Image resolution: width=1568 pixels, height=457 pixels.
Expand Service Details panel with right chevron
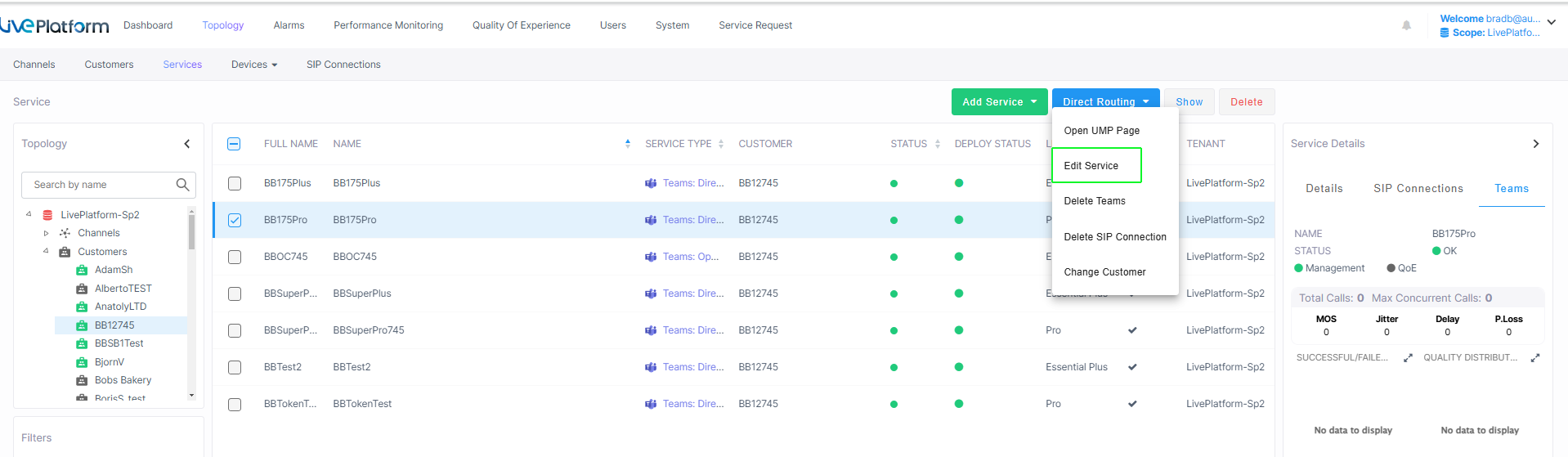click(x=1536, y=144)
